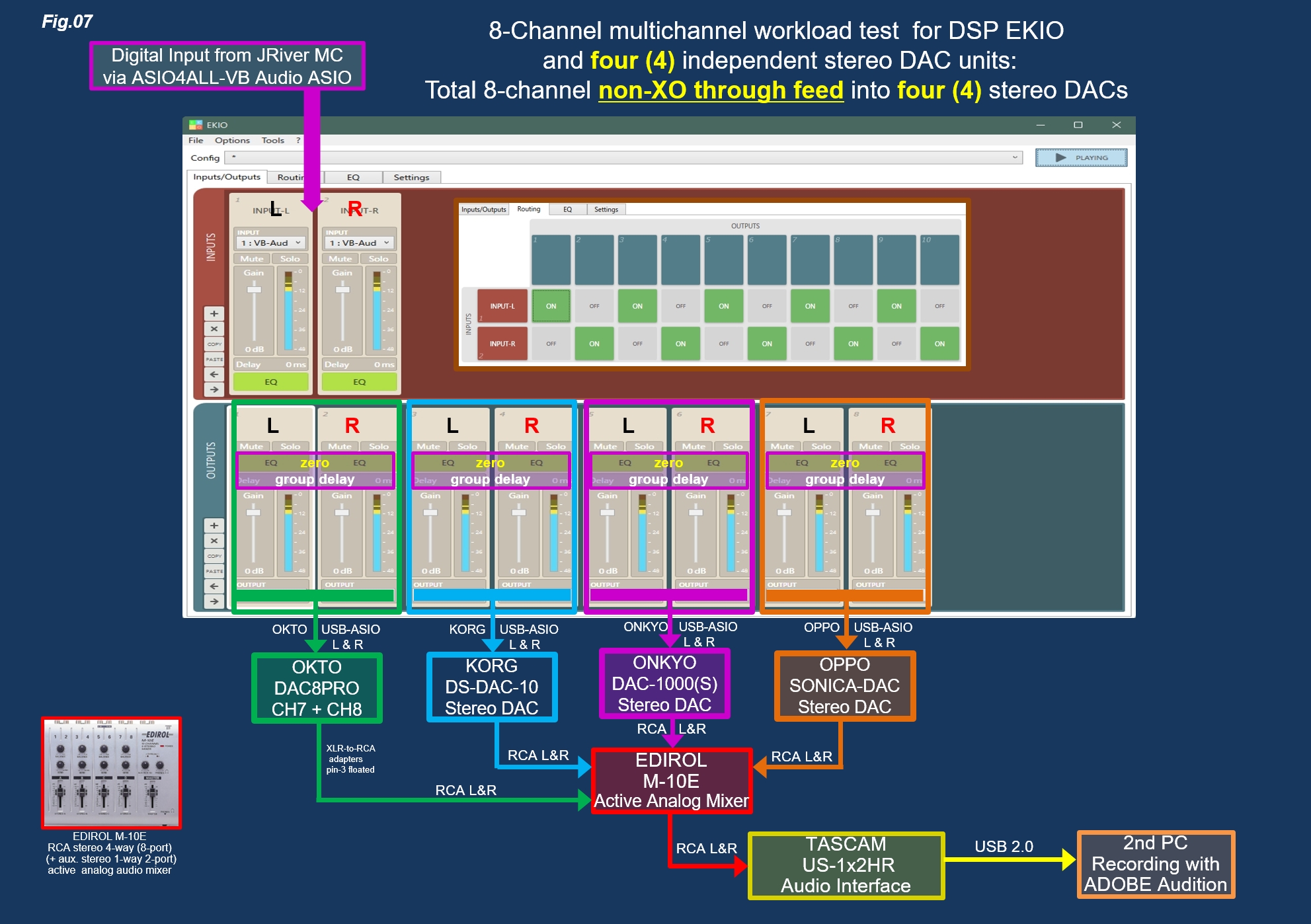Click the INPUT-L Gain slider handle

click(254, 289)
